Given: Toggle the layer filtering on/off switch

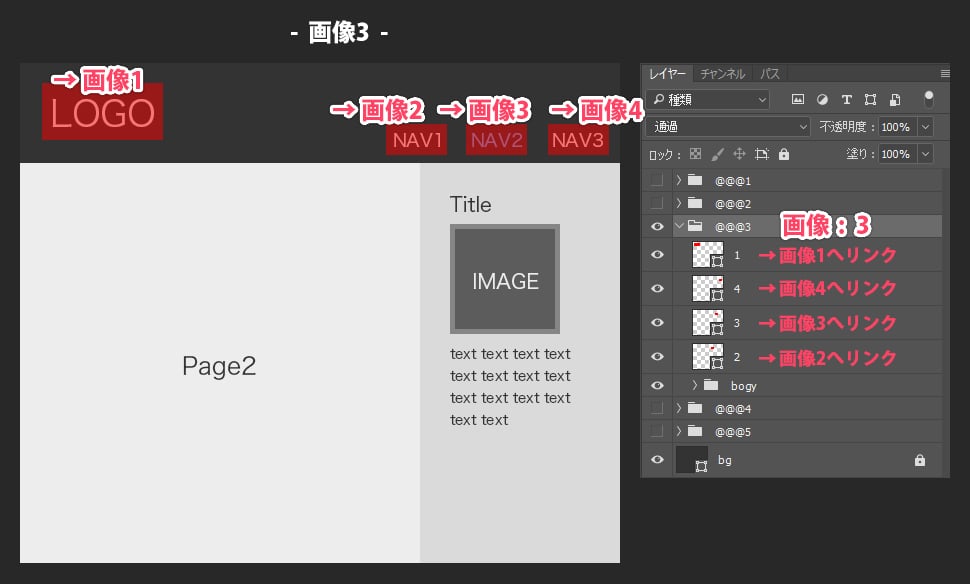Looking at the screenshot, I should (929, 99).
